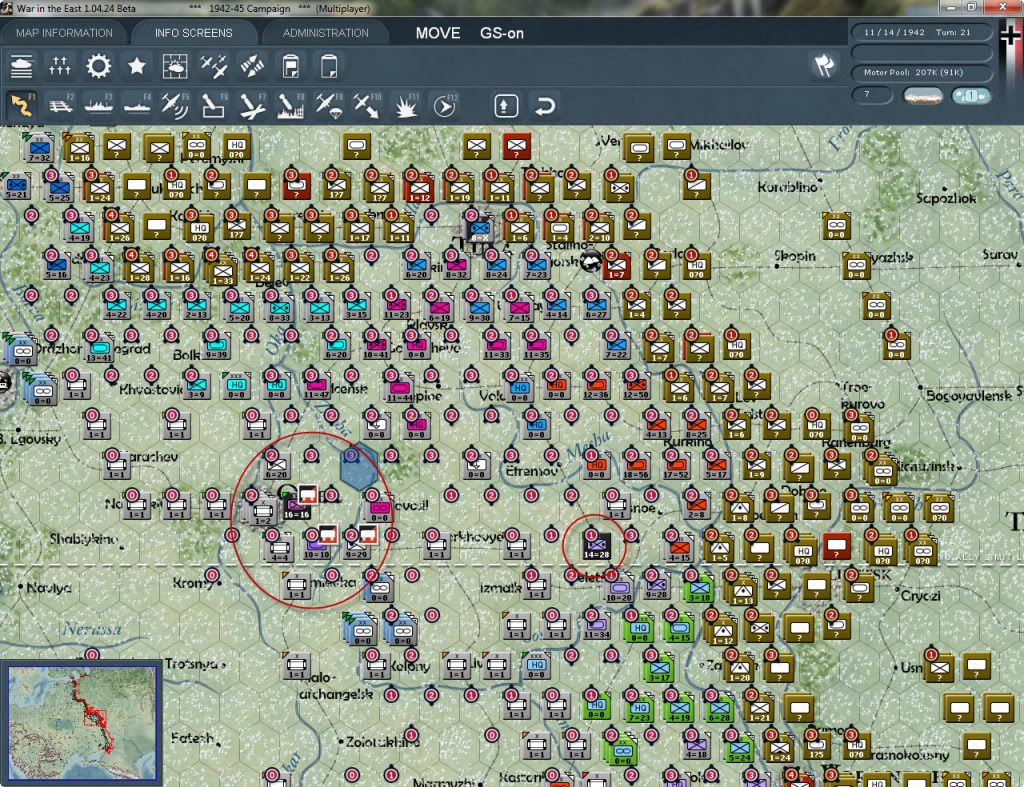1024x787 pixels.
Task: Open the star victory screen icon
Action: [x=136, y=66]
